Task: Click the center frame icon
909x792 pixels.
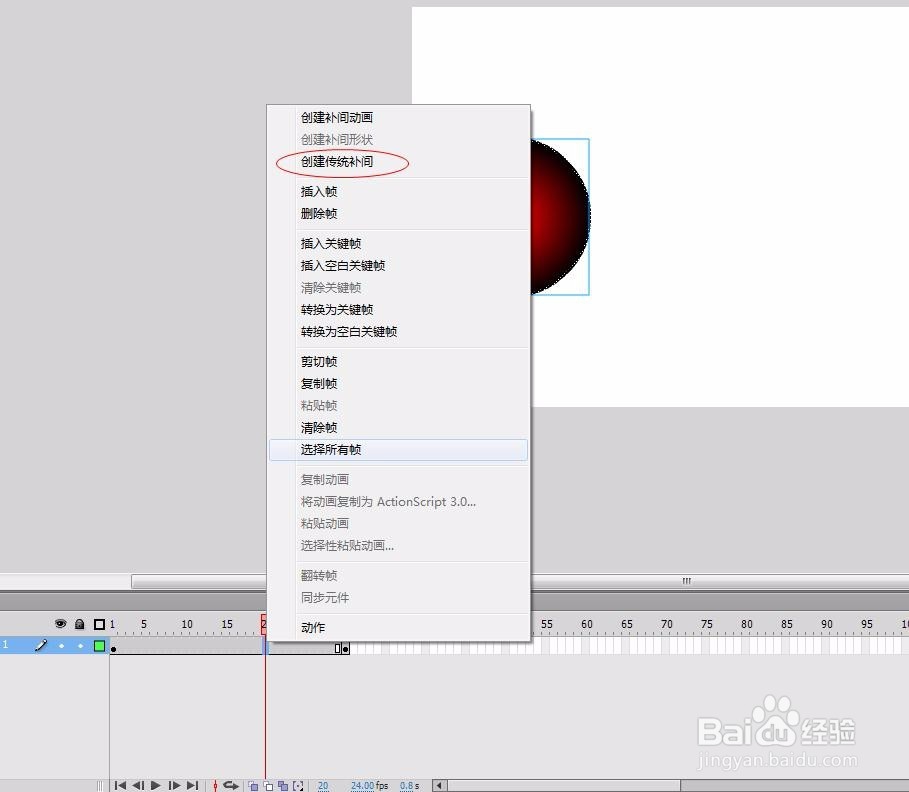Action: coord(215,786)
